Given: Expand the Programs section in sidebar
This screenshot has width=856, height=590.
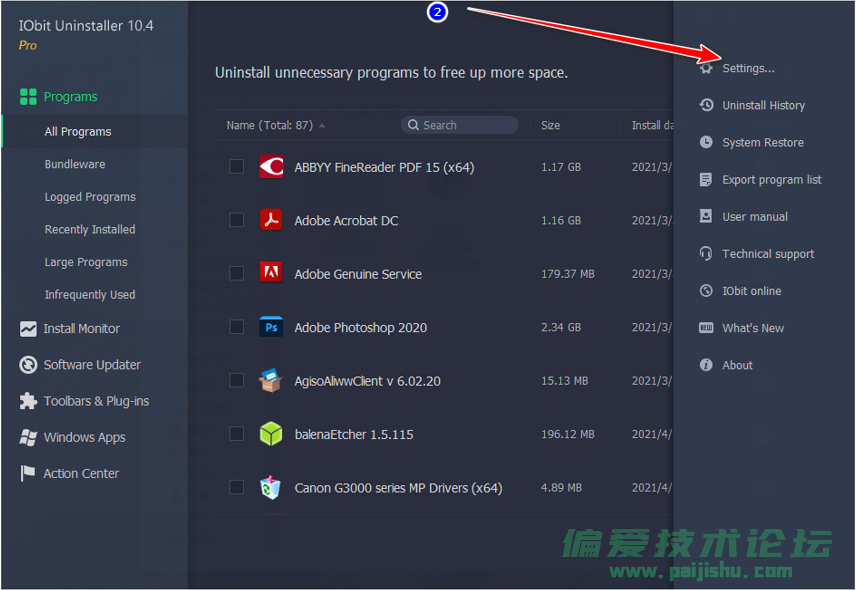Looking at the screenshot, I should pyautogui.click(x=70, y=97).
